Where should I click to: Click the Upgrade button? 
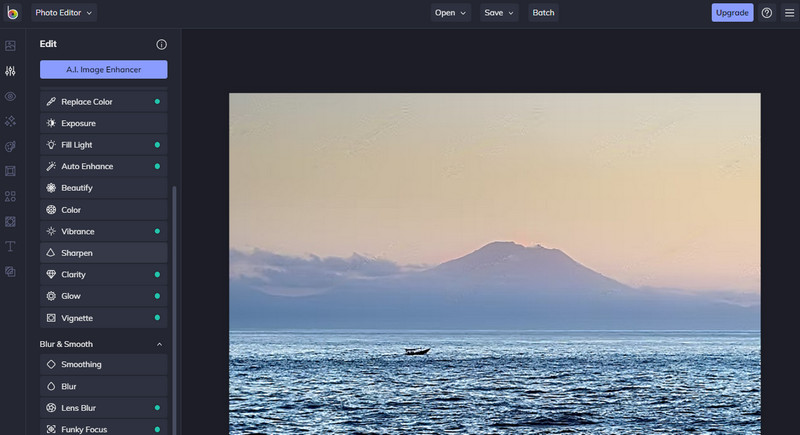(732, 13)
